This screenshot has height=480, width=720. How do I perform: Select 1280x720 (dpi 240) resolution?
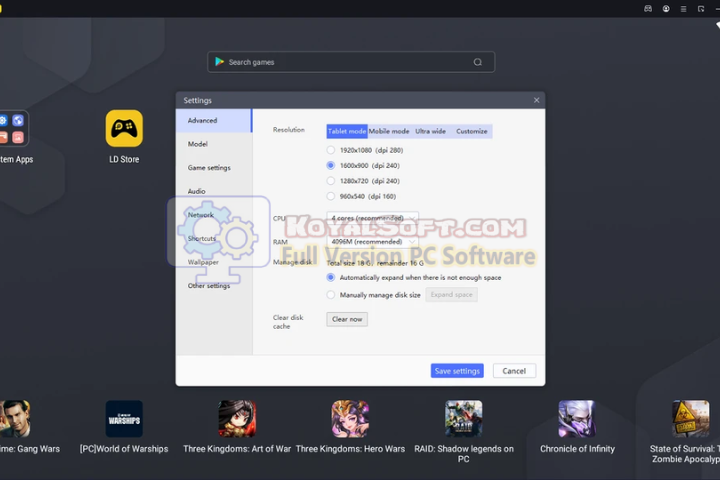(331, 181)
